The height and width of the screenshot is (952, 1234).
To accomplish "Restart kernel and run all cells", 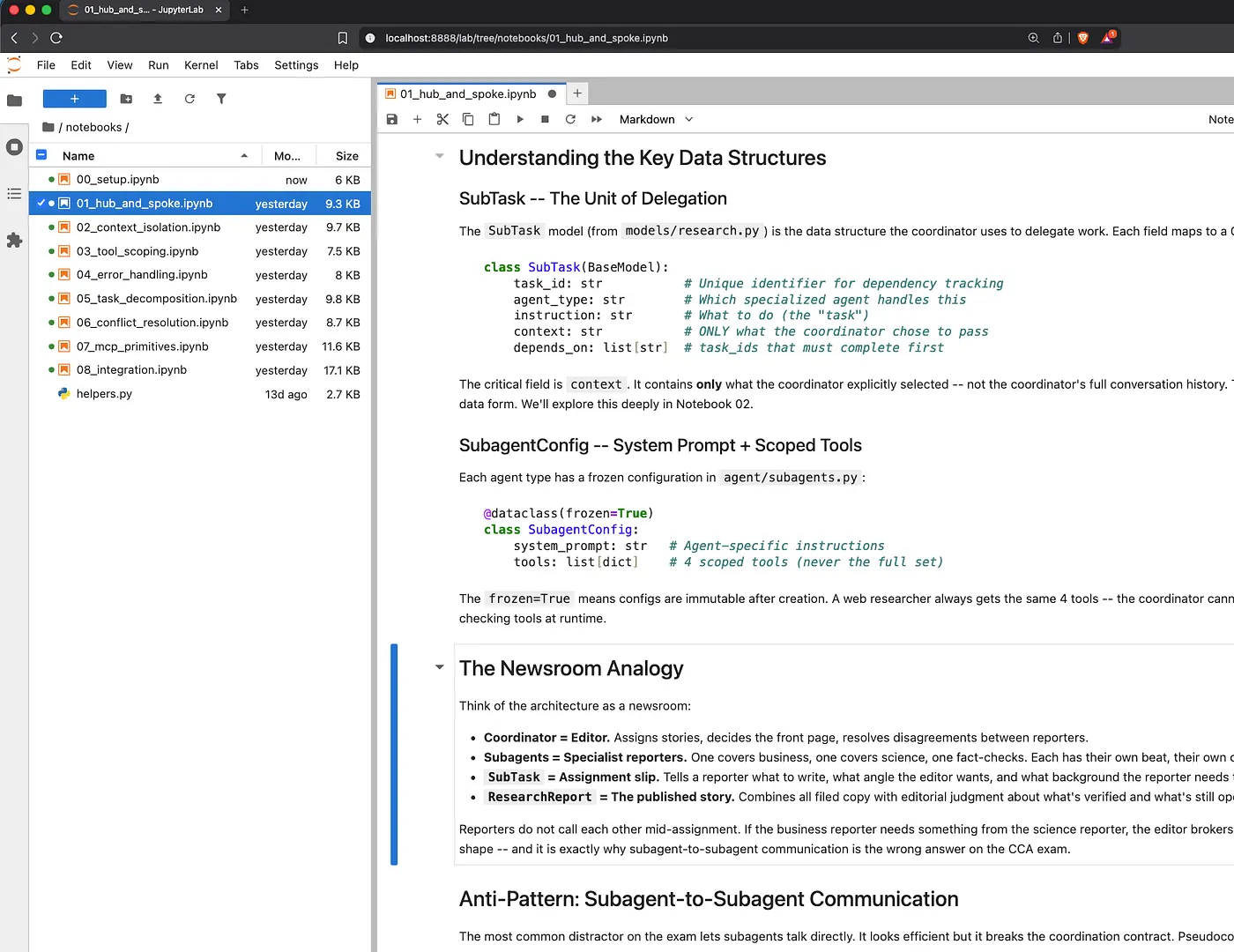I will pos(597,119).
